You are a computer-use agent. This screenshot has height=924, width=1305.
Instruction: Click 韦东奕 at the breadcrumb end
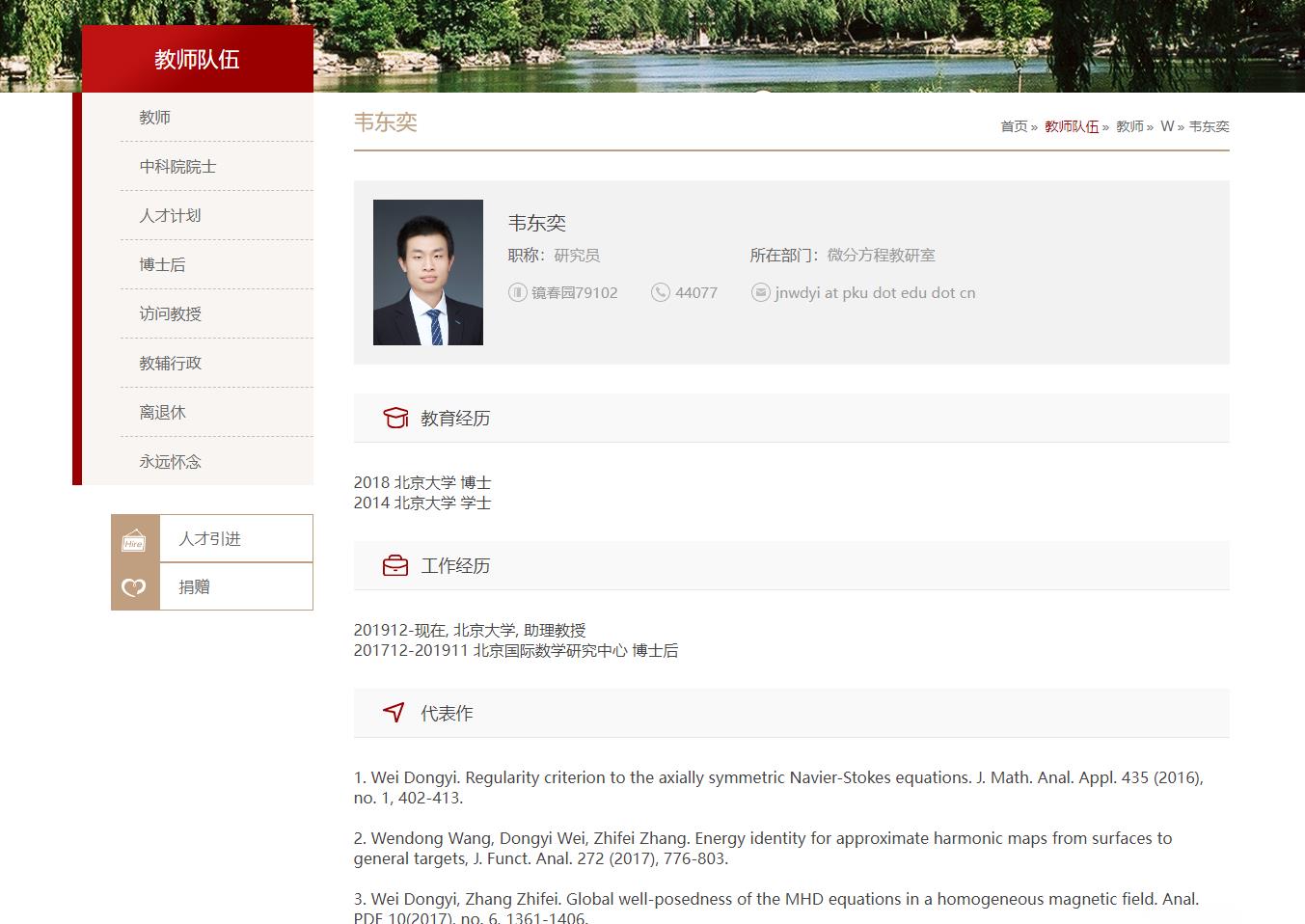pos(1210,126)
